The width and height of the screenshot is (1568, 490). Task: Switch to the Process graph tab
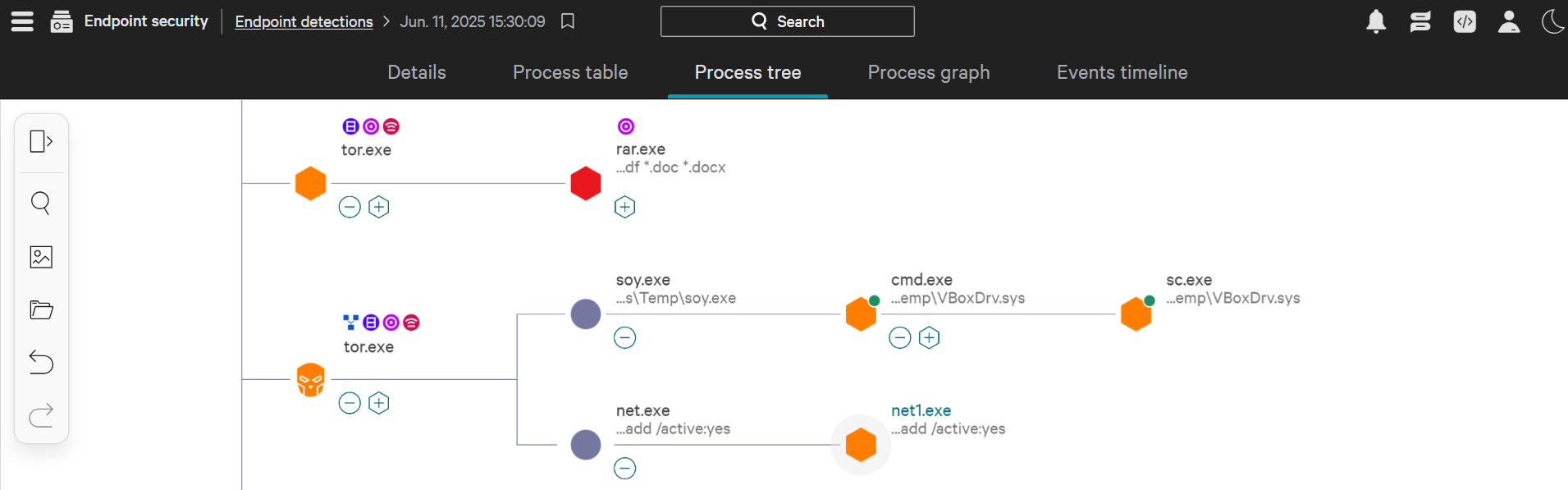(928, 72)
